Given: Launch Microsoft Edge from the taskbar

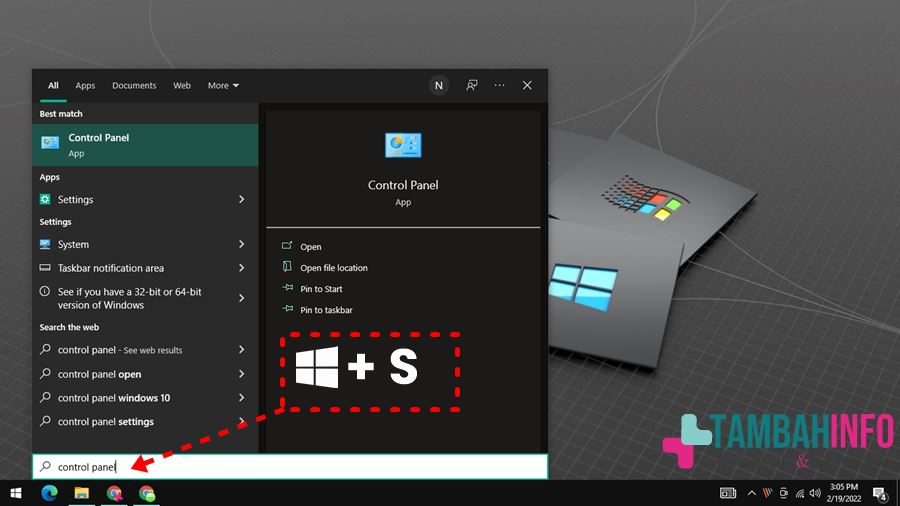Looking at the screenshot, I should click(49, 493).
